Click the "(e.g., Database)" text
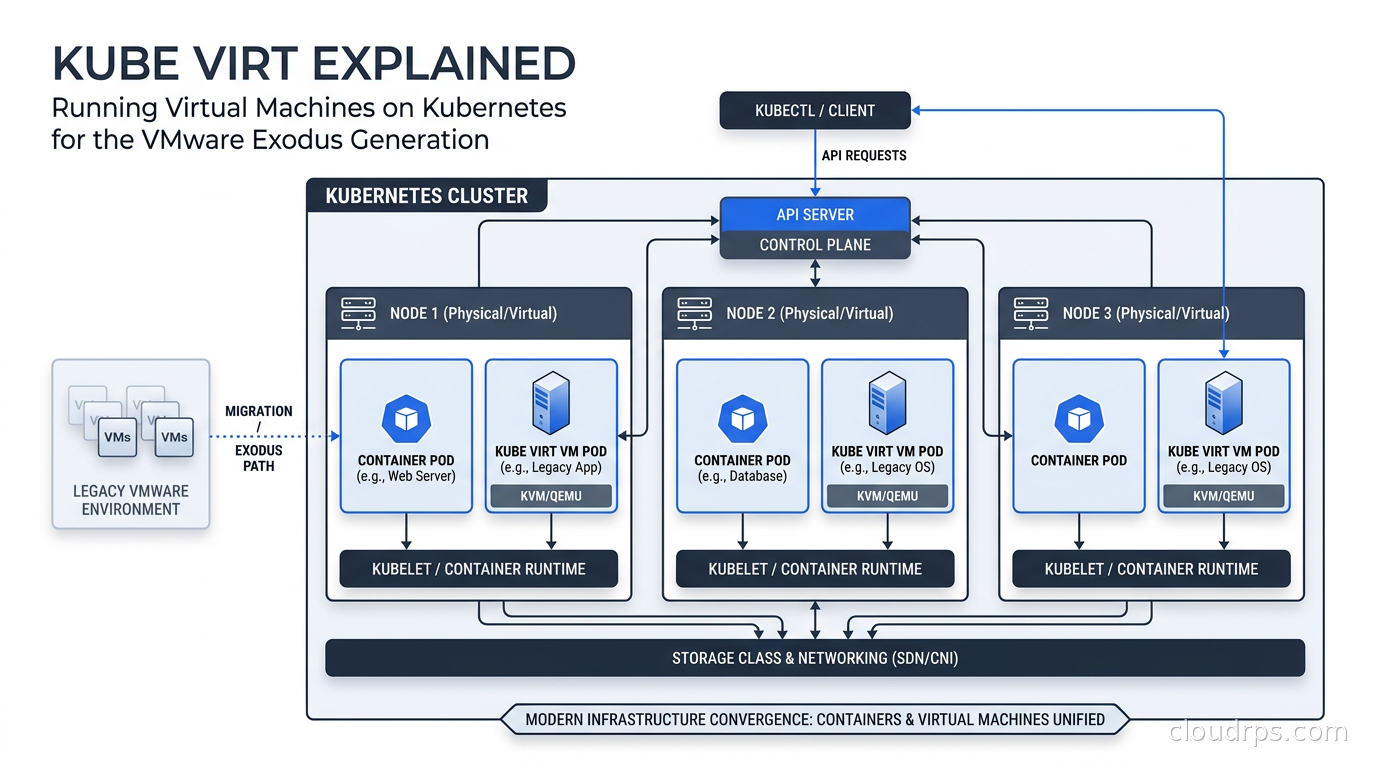Viewport: 1376px width, 768px height. 742,477
